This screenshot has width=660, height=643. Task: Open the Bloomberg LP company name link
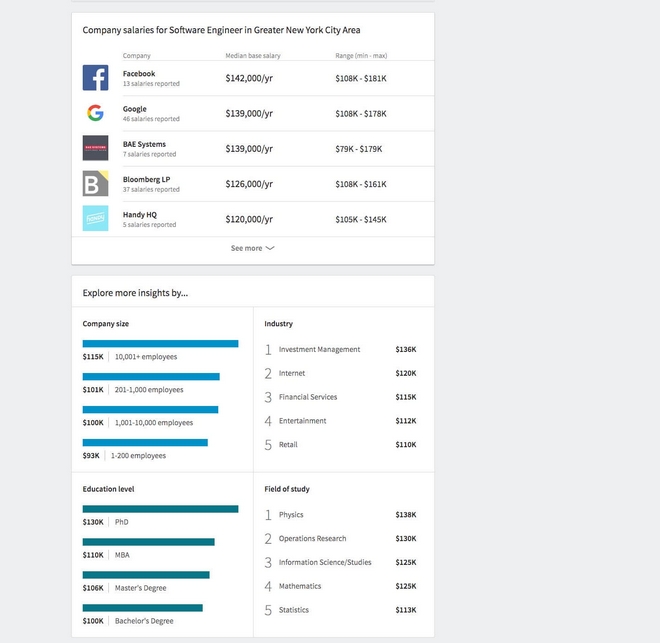pos(146,180)
